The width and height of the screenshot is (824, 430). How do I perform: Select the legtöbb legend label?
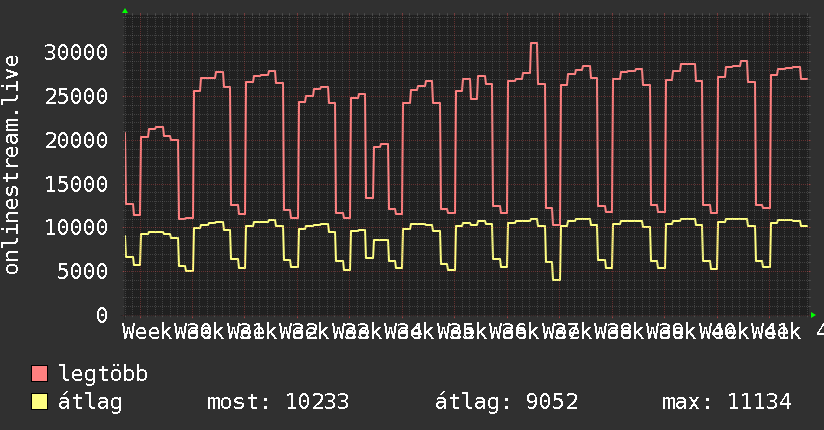[103, 373]
